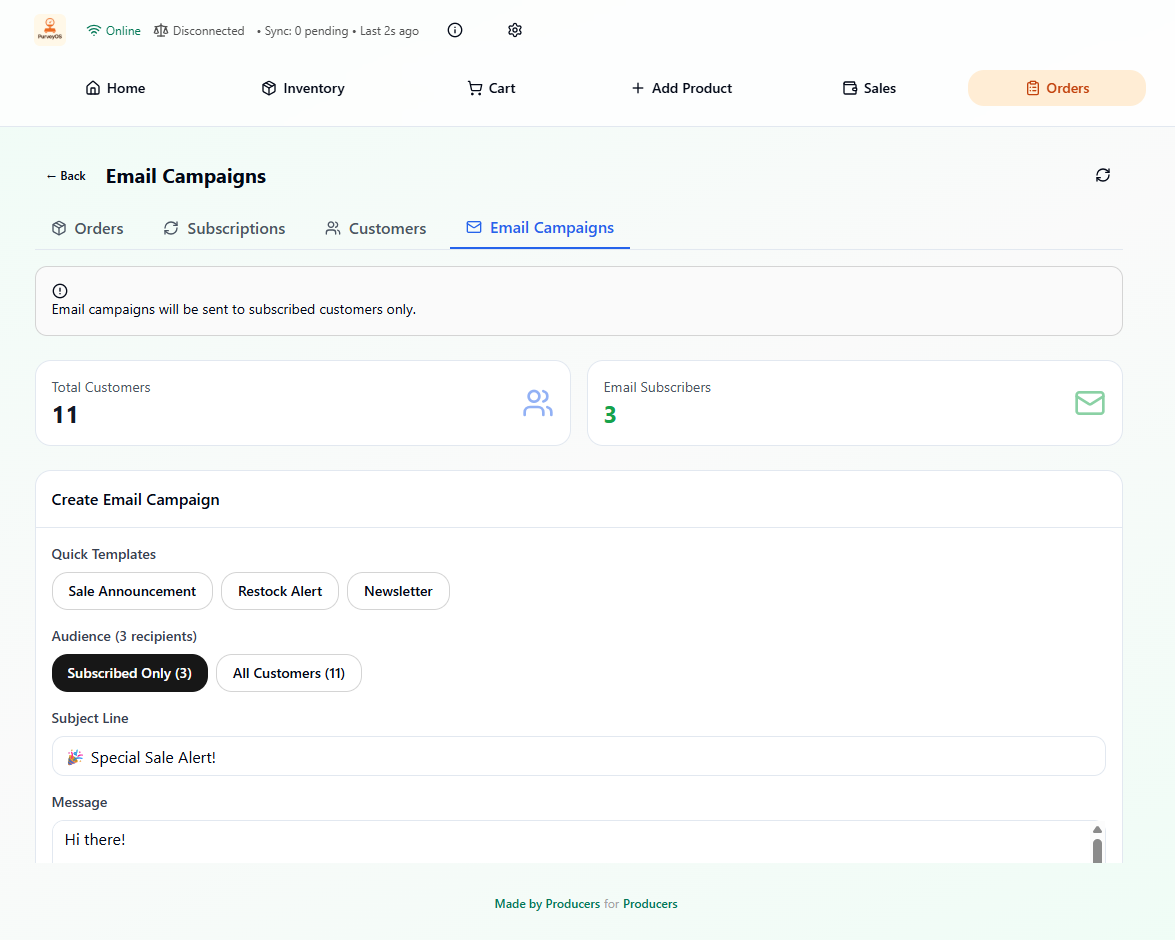Apply the Restock Alert template
The width and height of the screenshot is (1175, 940).
pyautogui.click(x=280, y=591)
